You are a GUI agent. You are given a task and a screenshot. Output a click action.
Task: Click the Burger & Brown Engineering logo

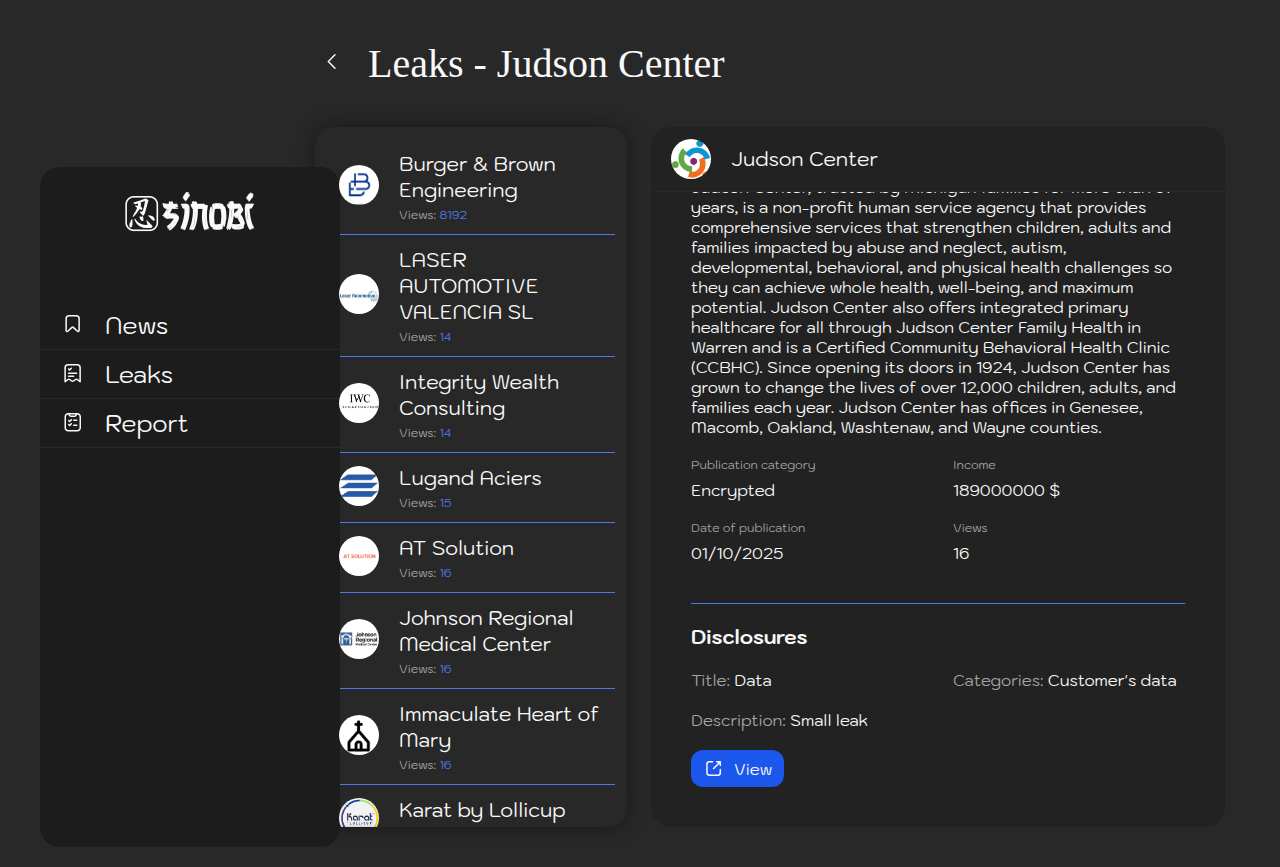coord(359,185)
